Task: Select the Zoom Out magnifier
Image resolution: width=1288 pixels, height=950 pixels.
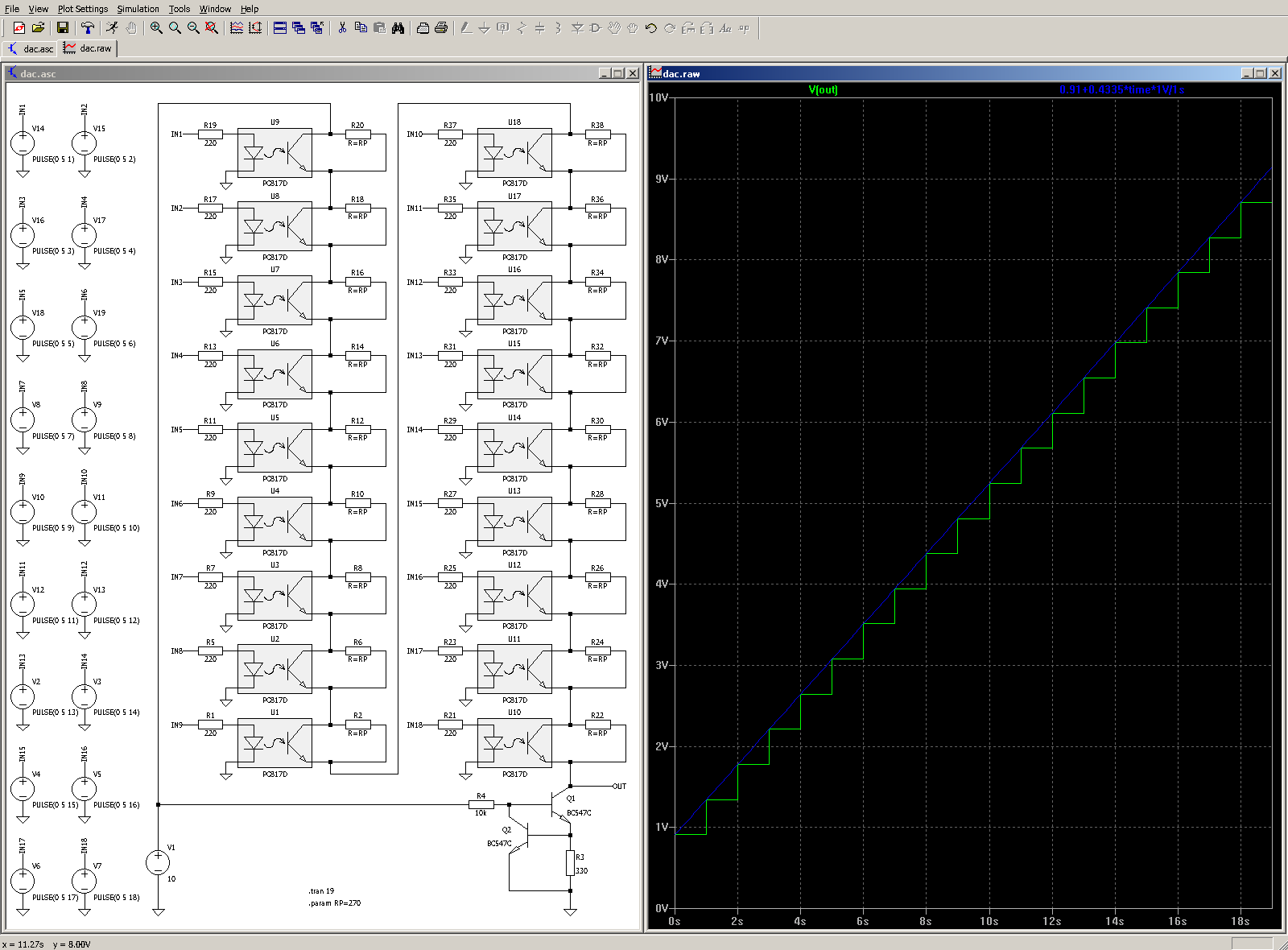Action: click(193, 28)
